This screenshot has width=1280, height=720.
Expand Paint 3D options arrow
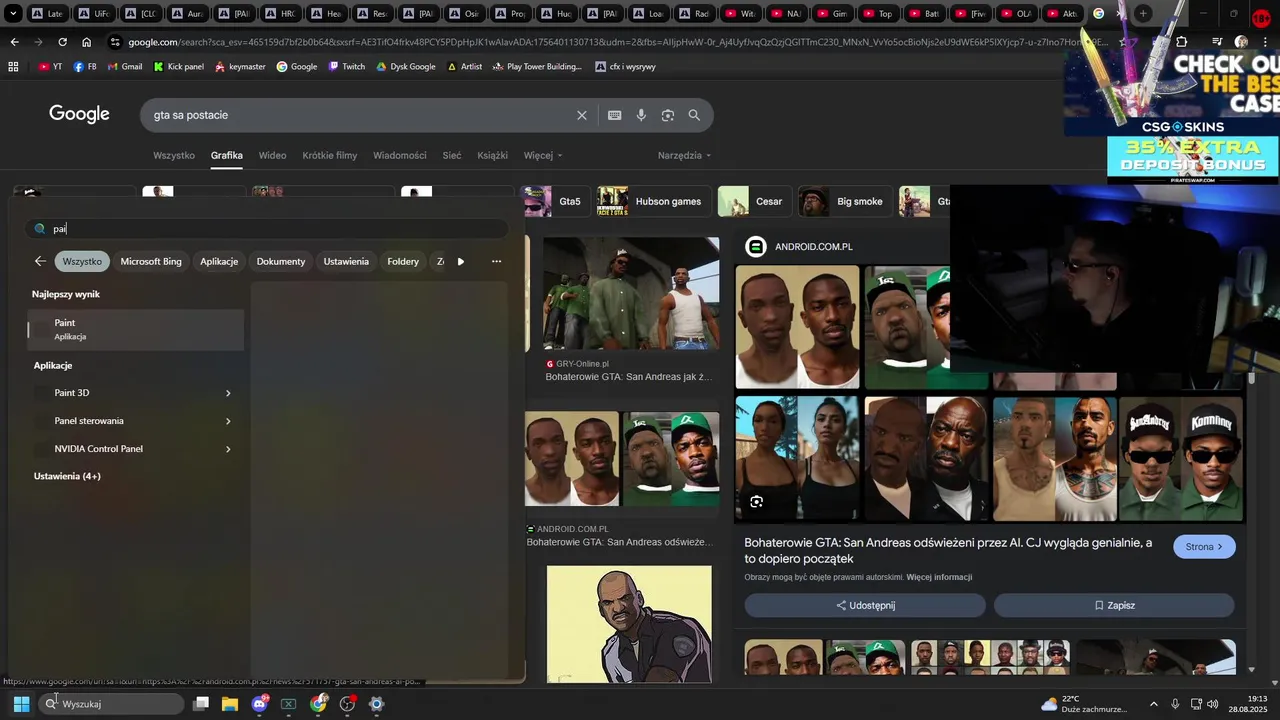(x=228, y=393)
